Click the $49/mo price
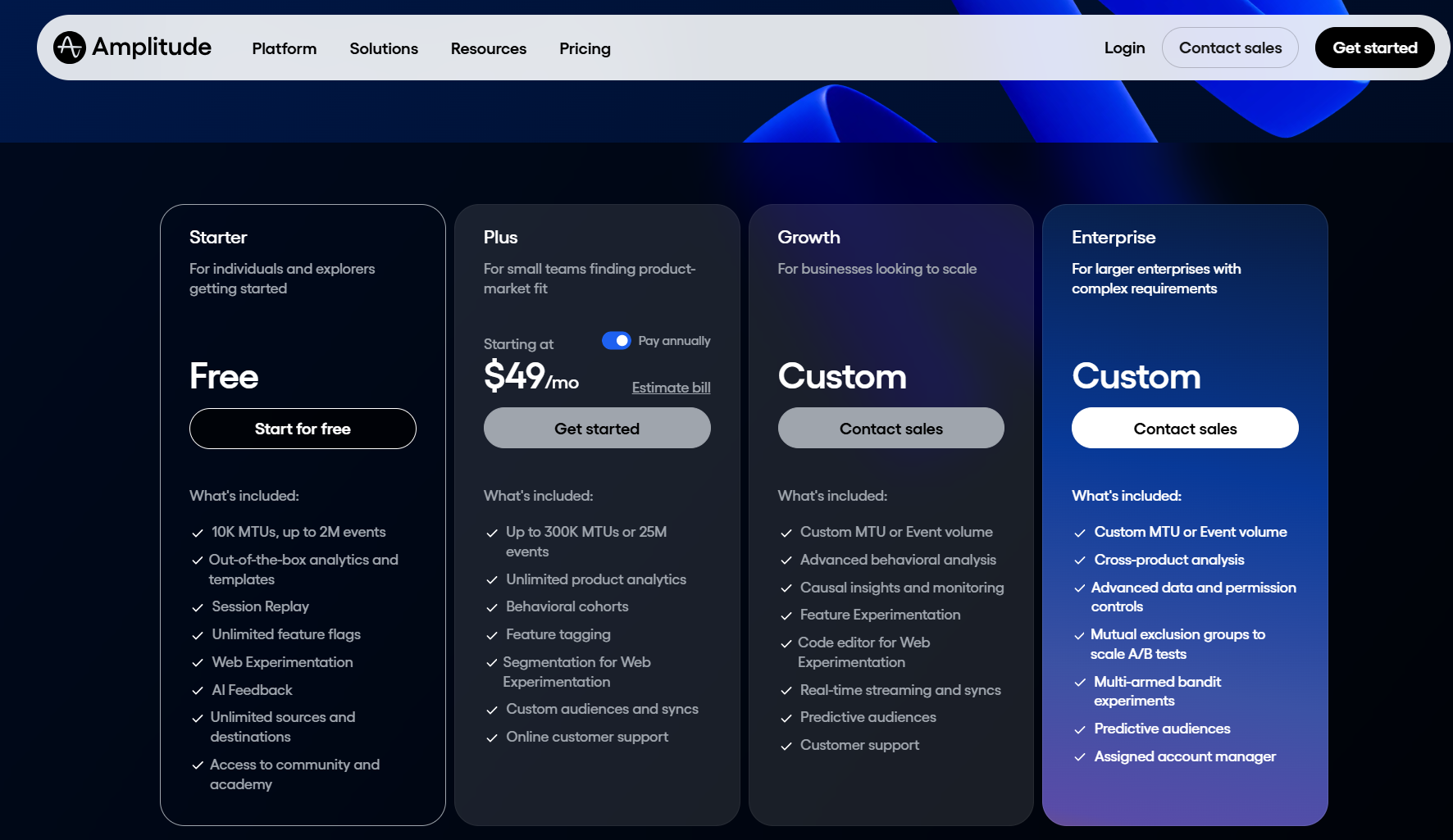1453x840 pixels. point(531,376)
